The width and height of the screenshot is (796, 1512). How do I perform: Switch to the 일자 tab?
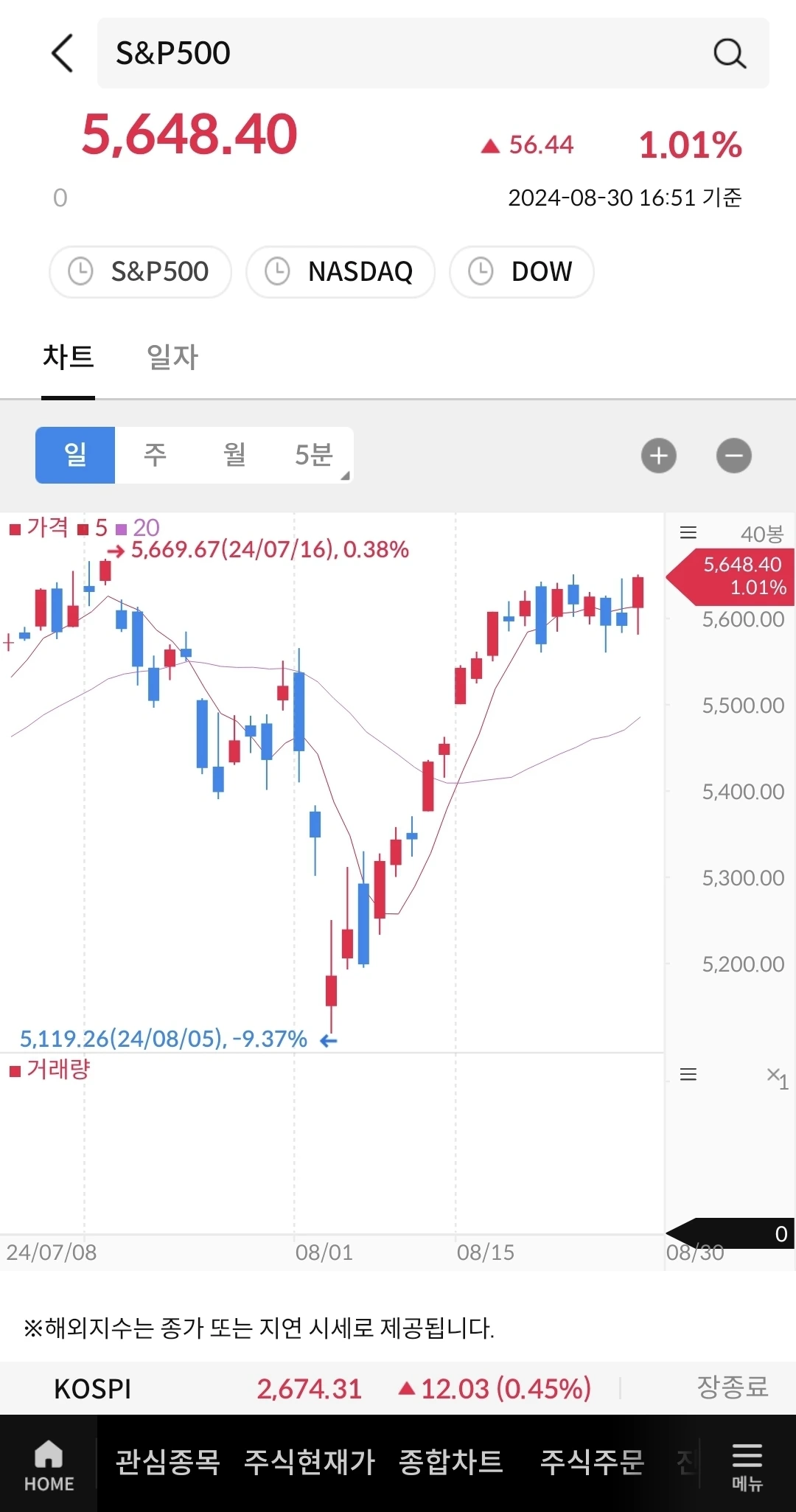point(172,358)
